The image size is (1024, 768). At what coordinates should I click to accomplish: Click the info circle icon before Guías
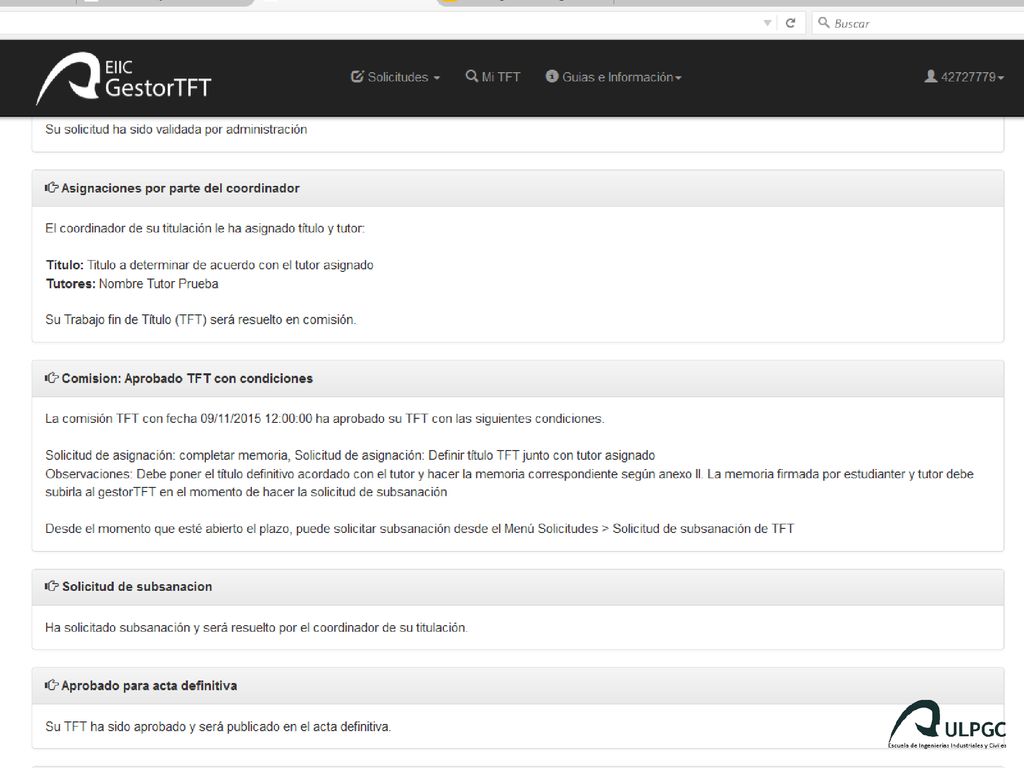click(x=551, y=76)
